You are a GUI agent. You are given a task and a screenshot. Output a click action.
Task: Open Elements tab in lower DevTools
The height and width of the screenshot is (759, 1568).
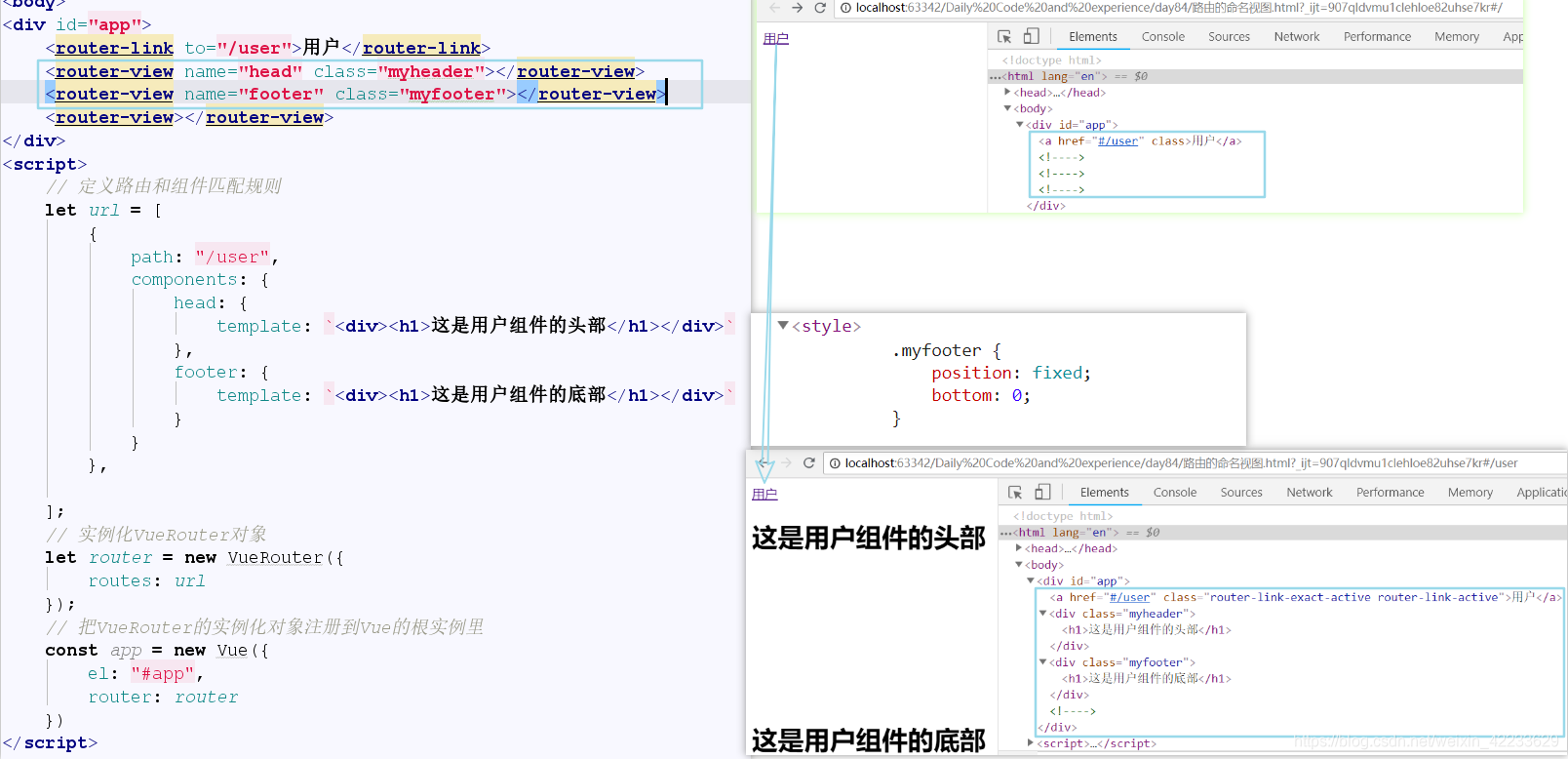point(1105,493)
